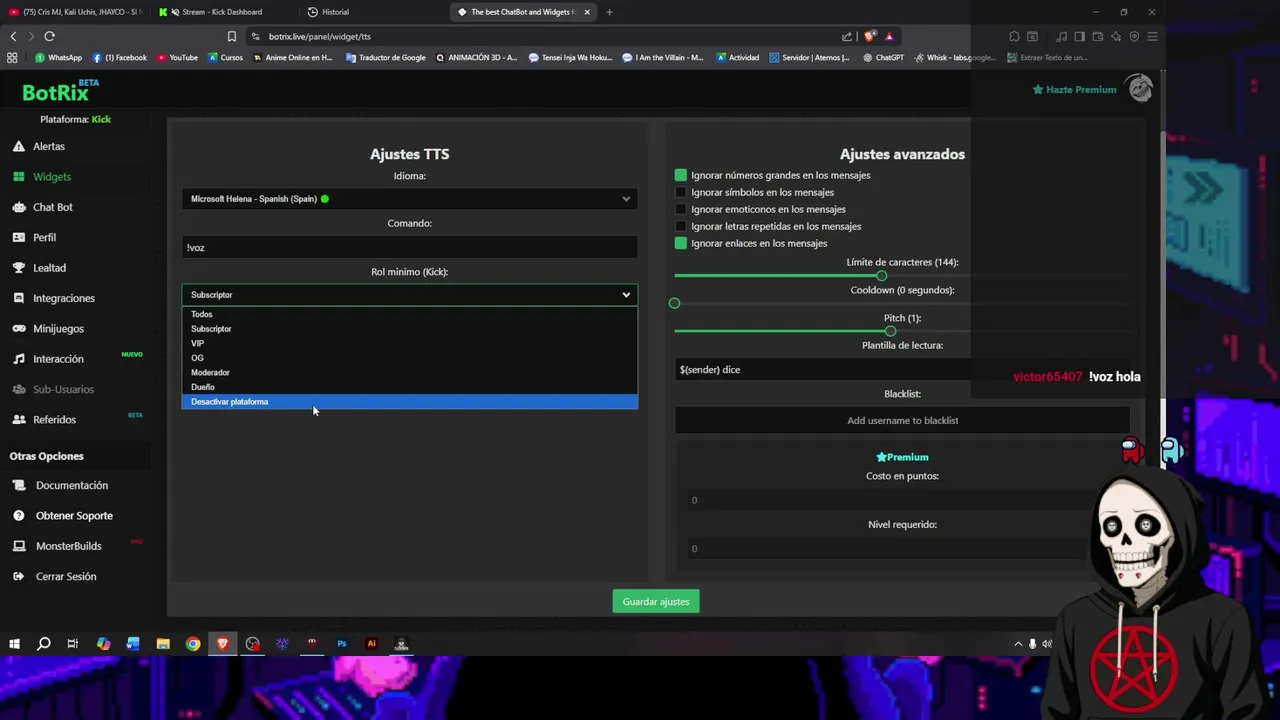Click the Interacción music note icon
This screenshot has width=1280, height=720.
19,359
